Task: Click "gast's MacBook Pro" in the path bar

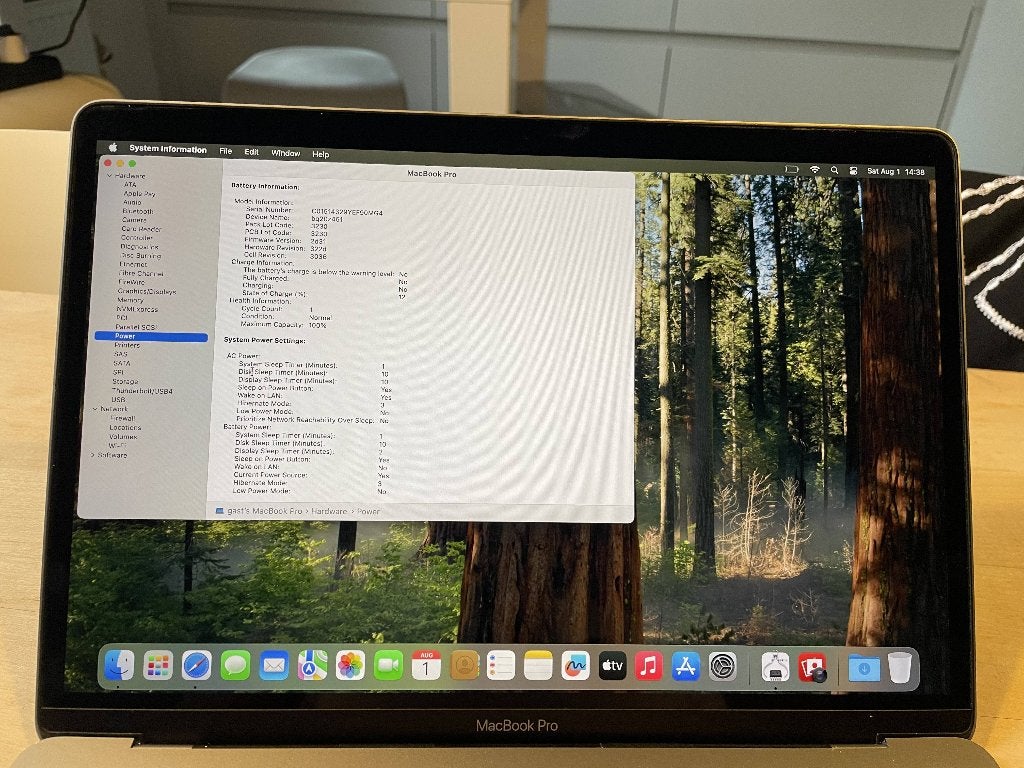Action: (x=264, y=511)
